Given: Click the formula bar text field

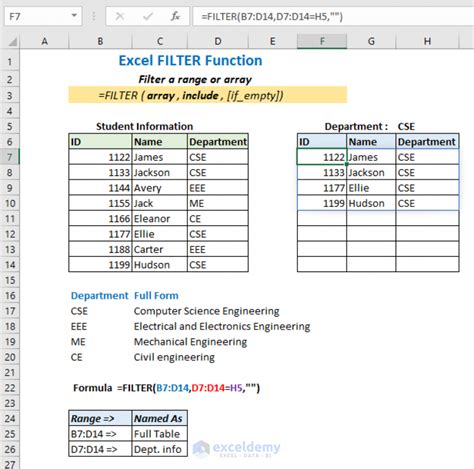Looking at the screenshot, I should [x=333, y=16].
